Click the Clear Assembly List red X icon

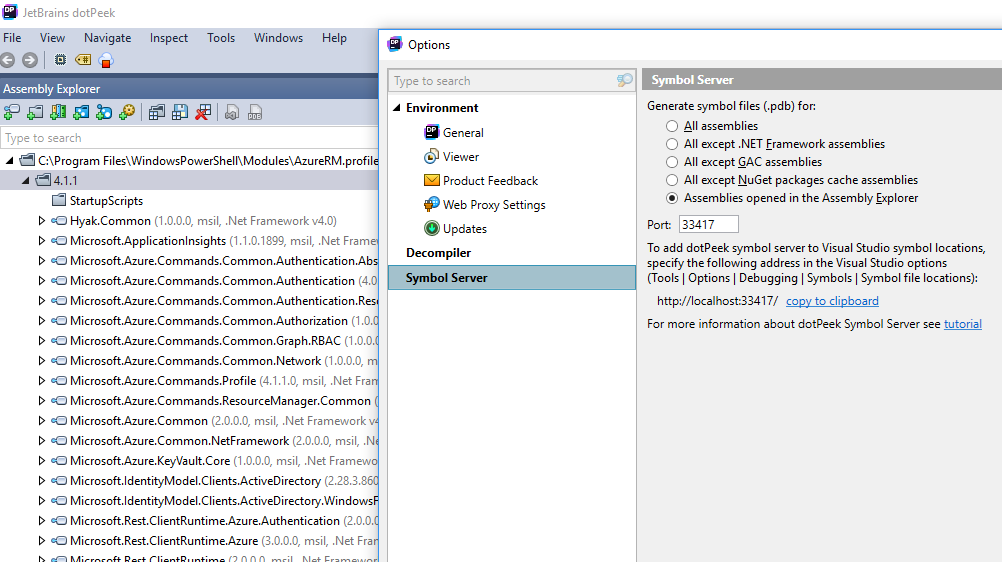click(x=203, y=113)
